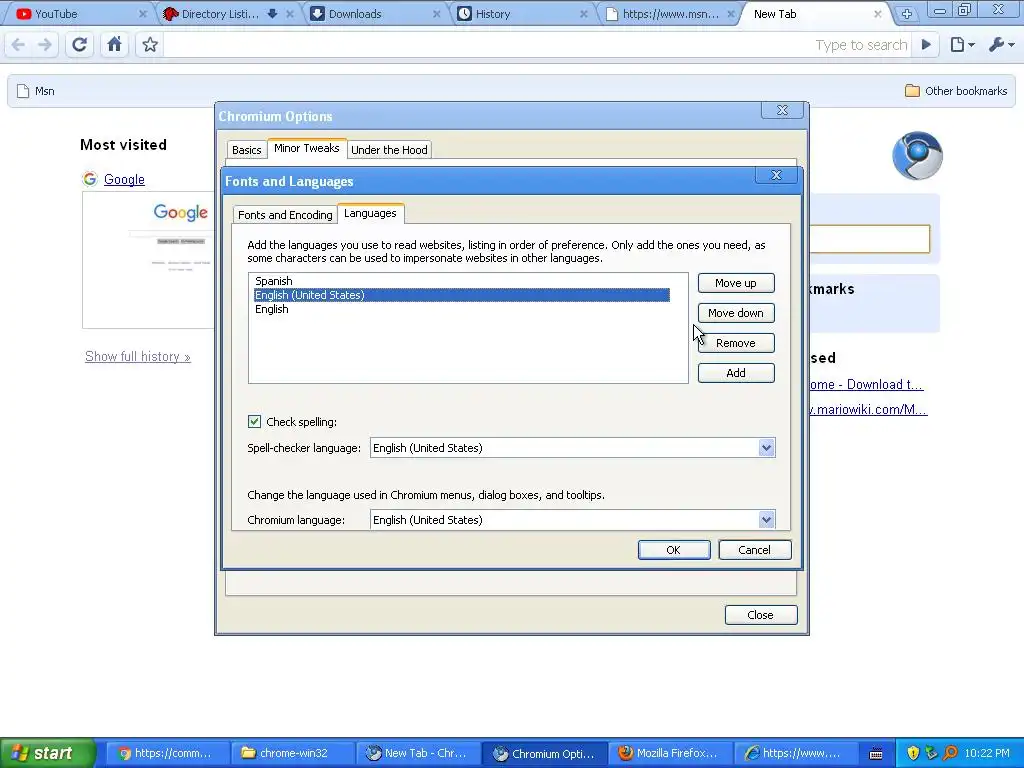Select the plain English list entry
The height and width of the screenshot is (768, 1024).
pyautogui.click(x=462, y=309)
